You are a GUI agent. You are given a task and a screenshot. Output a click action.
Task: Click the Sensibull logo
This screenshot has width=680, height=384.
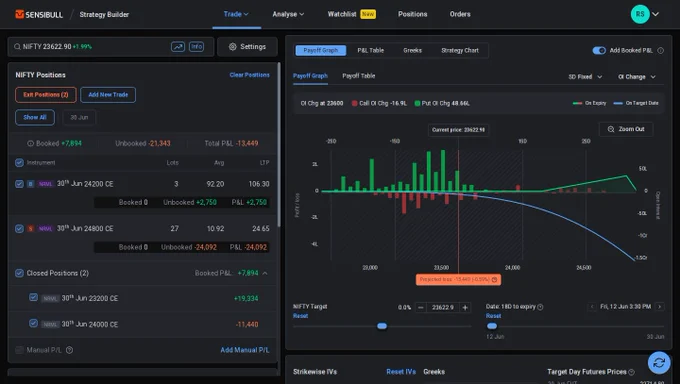click(39, 14)
